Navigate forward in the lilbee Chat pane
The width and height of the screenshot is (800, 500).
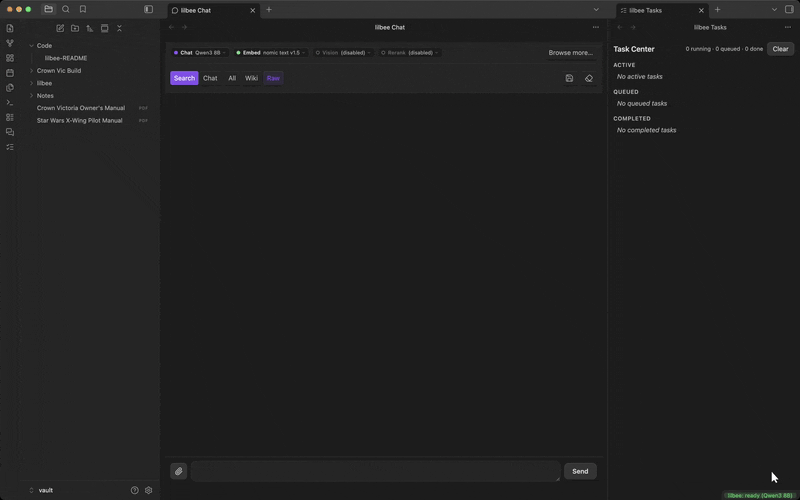tap(184, 27)
